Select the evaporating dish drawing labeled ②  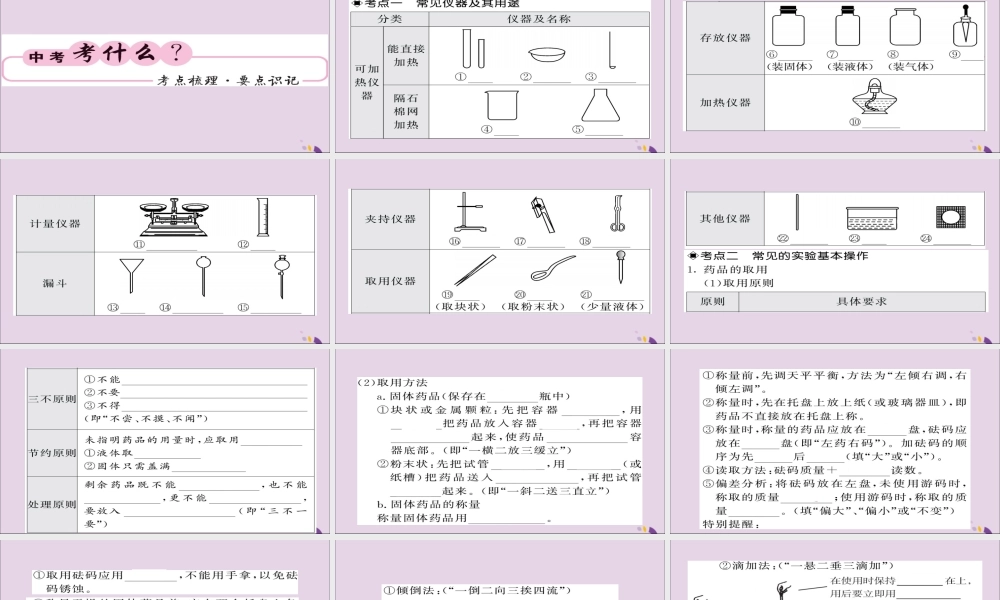[x=547, y=55]
